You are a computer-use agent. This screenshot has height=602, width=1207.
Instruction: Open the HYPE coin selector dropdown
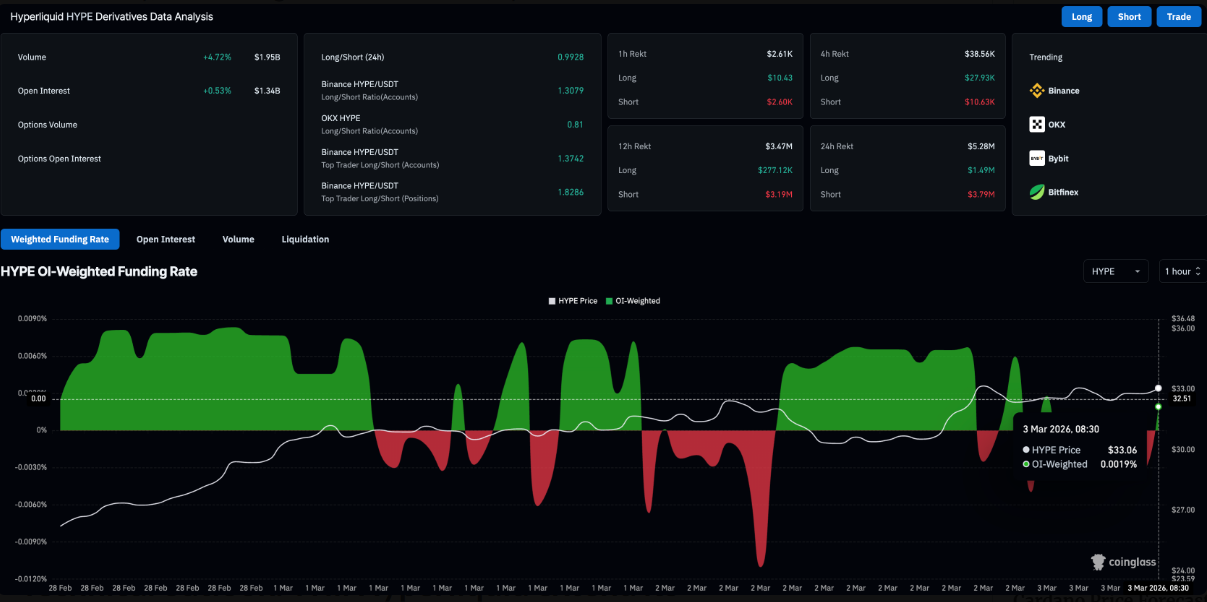(x=1116, y=271)
